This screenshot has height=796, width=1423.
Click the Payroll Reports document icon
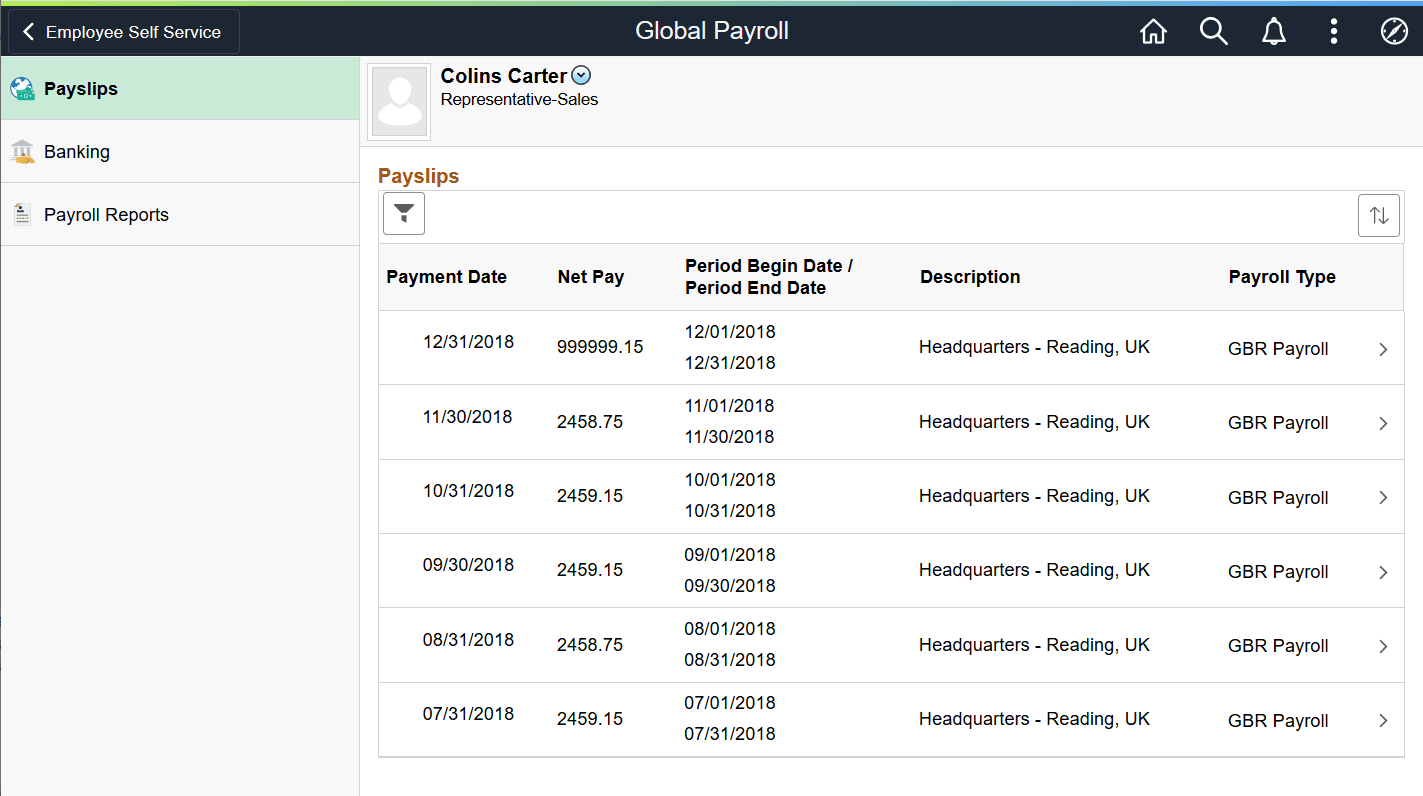tap(22, 213)
